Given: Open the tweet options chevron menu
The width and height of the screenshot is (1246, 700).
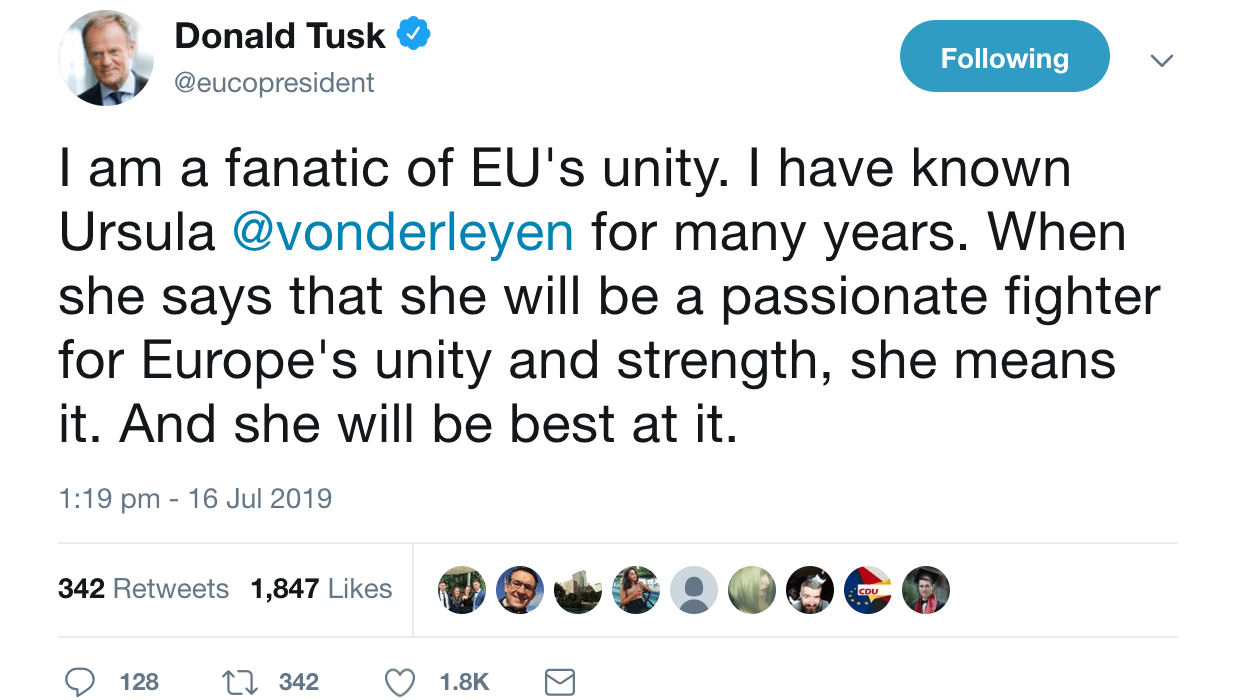Looking at the screenshot, I should (x=1161, y=60).
